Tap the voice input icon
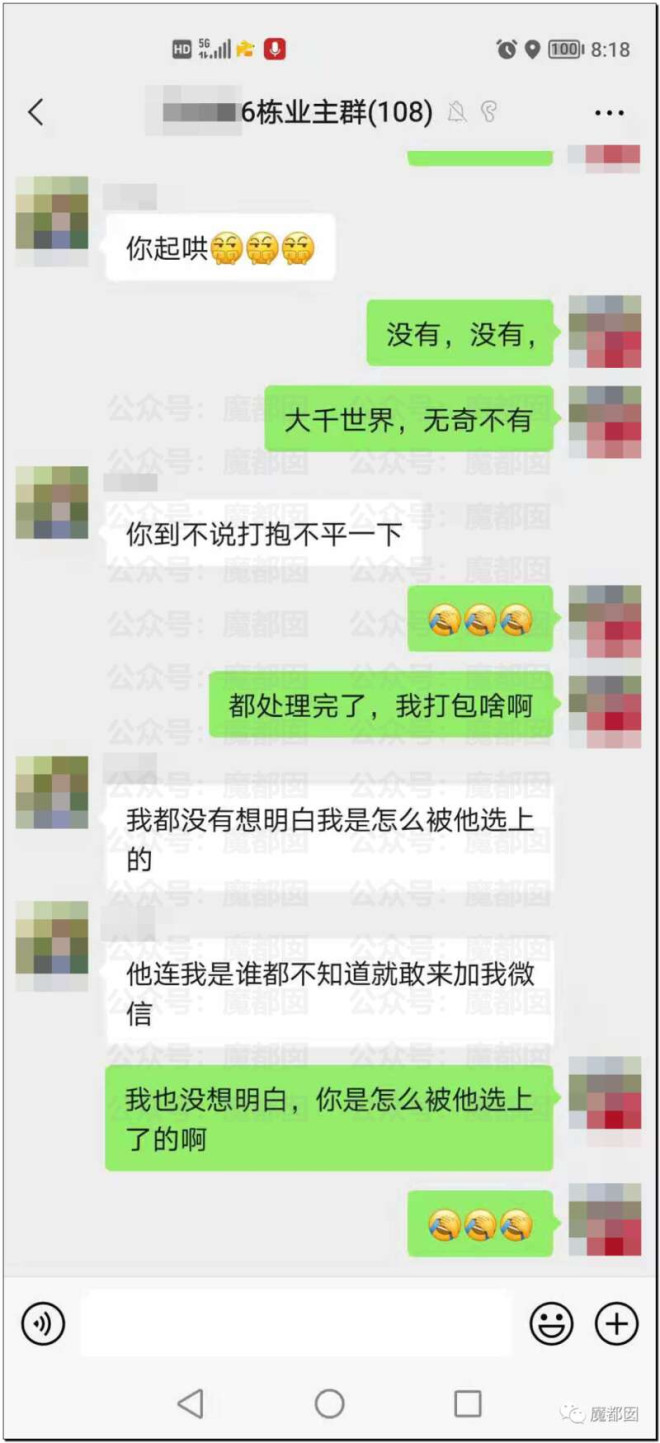Image resolution: width=660 pixels, height=1443 pixels. click(43, 1324)
